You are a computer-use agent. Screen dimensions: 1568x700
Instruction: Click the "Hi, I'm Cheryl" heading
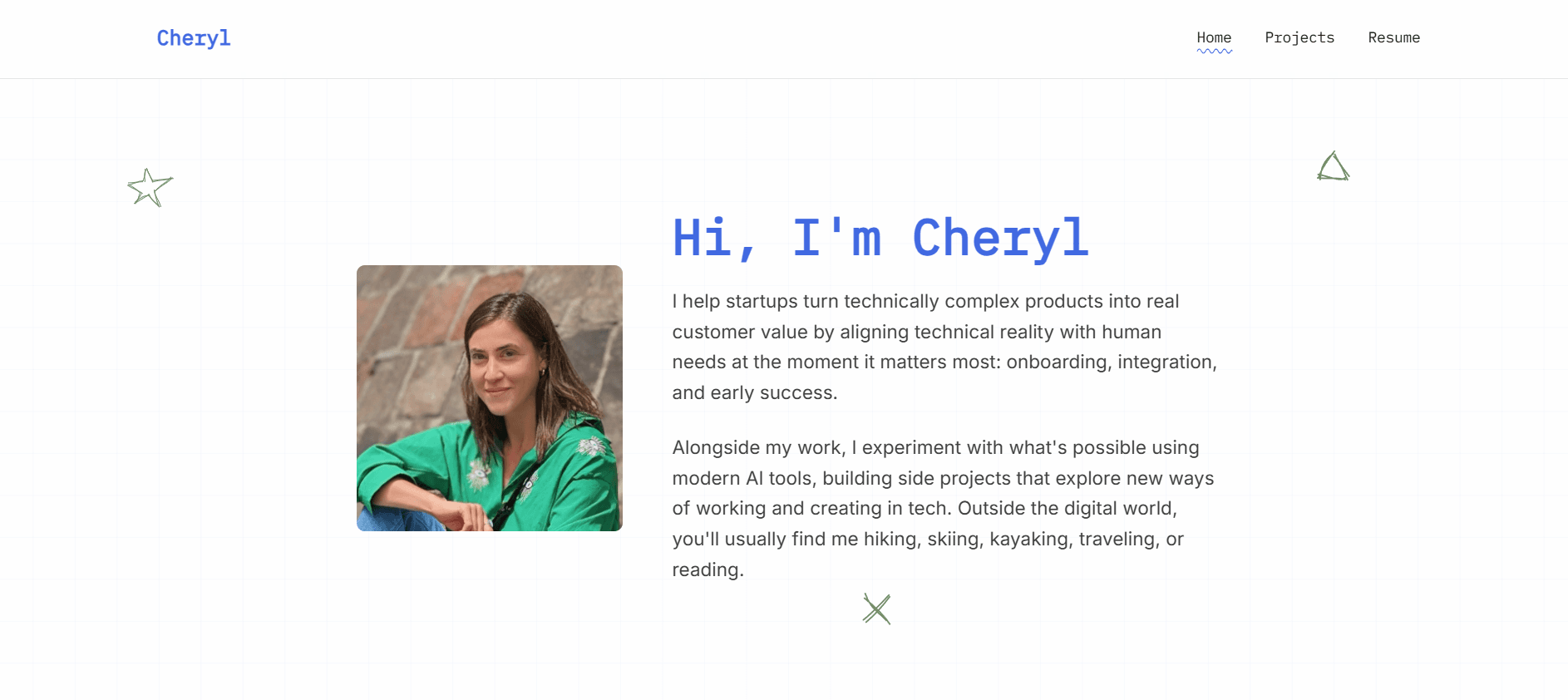coord(880,238)
